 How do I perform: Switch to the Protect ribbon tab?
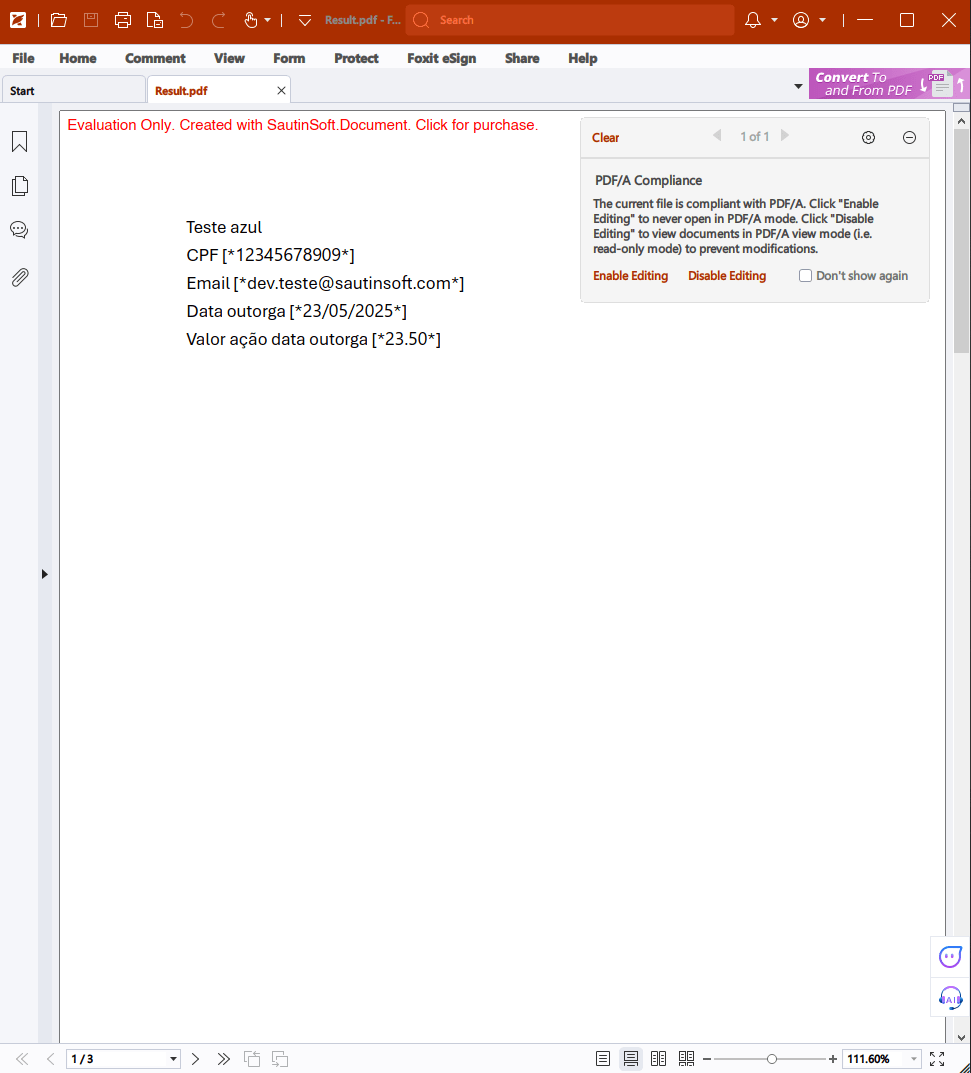click(356, 58)
